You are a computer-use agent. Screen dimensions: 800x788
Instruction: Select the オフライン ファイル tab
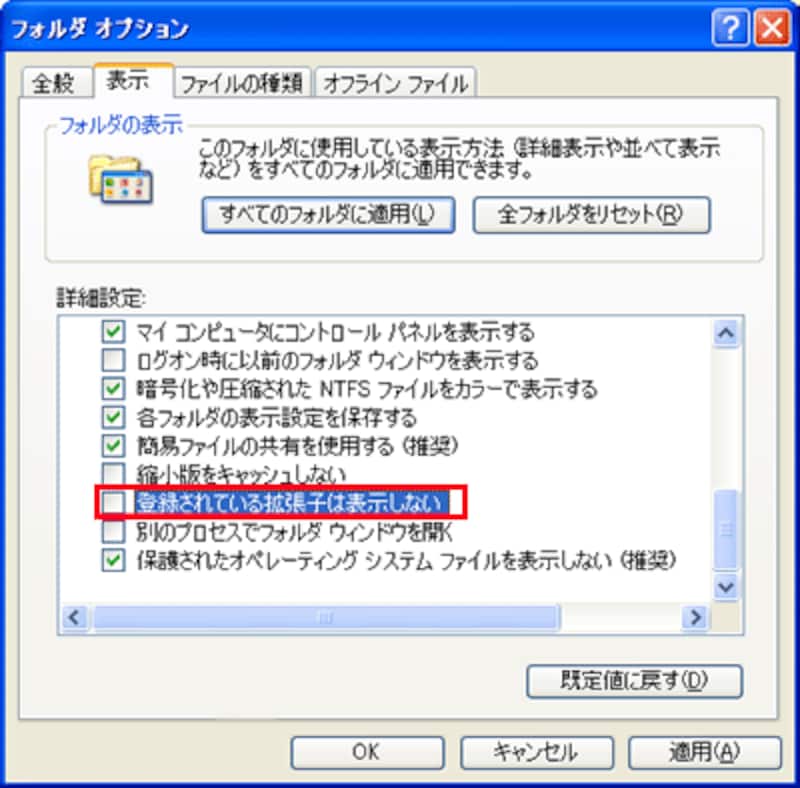396,83
